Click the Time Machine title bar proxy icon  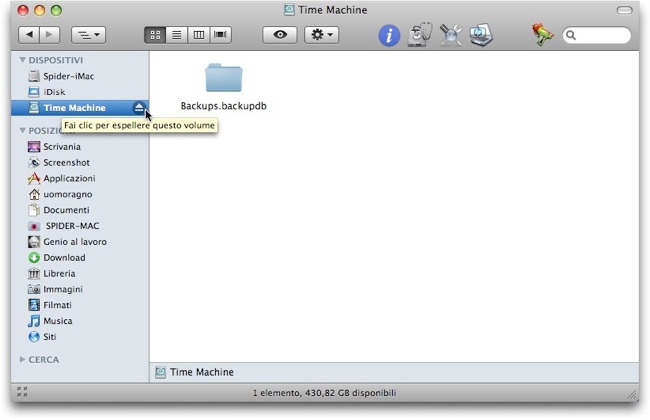tap(289, 10)
